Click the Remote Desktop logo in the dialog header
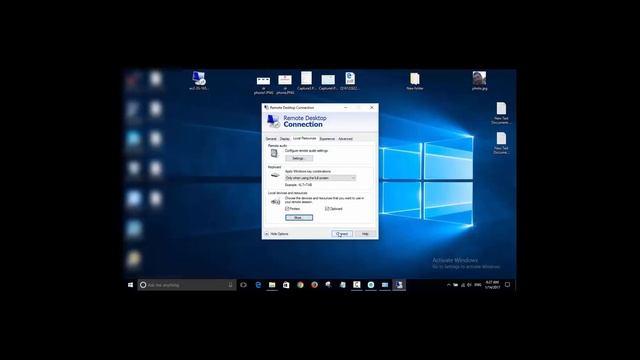The width and height of the screenshot is (640, 360). point(273,121)
